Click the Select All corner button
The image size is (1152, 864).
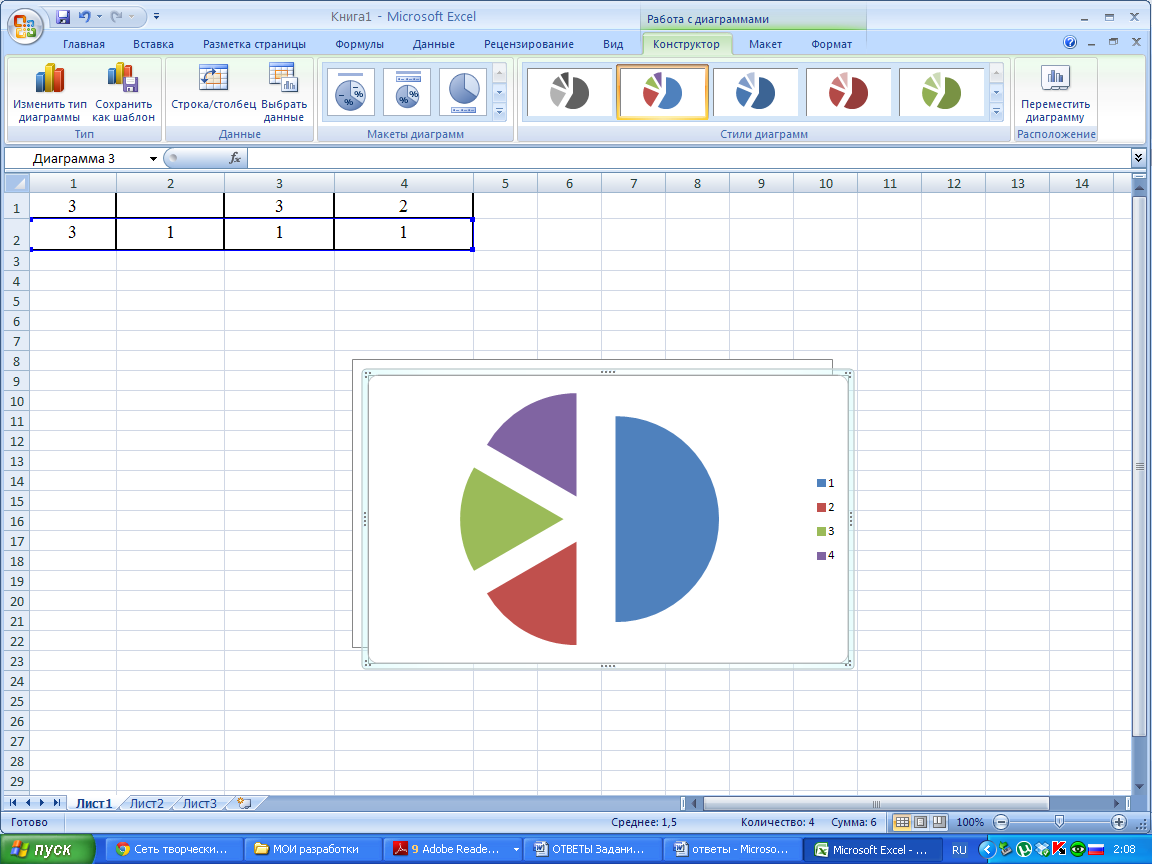point(17,183)
